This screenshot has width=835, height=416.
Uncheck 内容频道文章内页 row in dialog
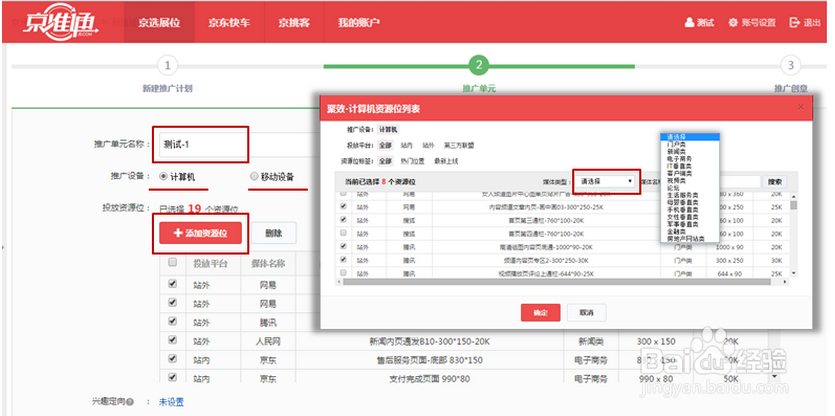coord(343,206)
